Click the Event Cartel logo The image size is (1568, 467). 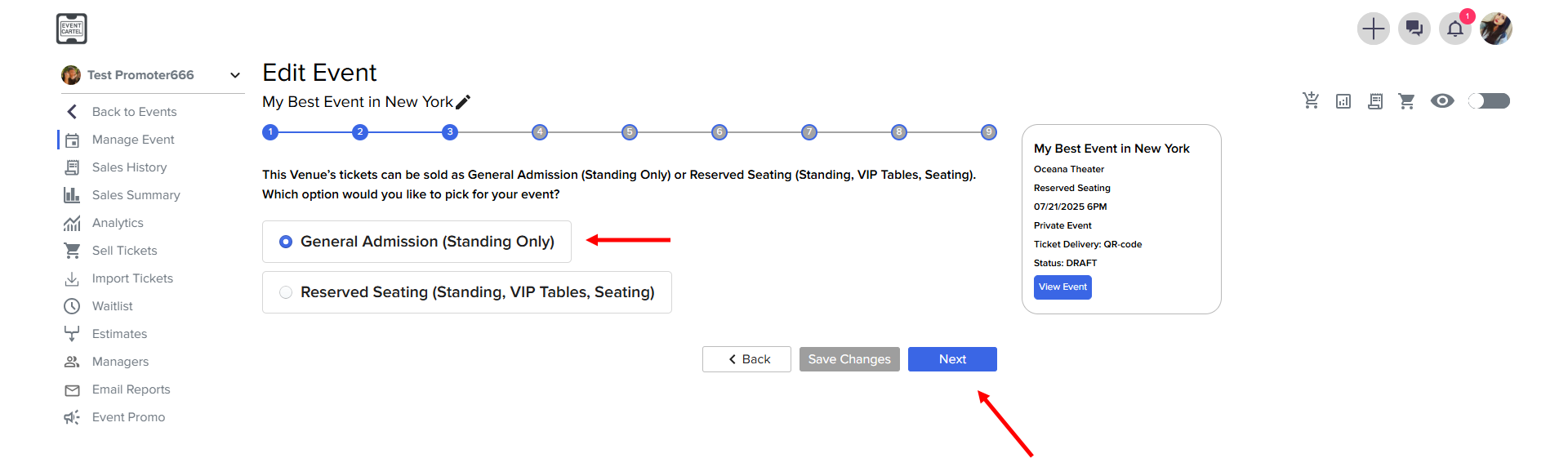coord(72,29)
